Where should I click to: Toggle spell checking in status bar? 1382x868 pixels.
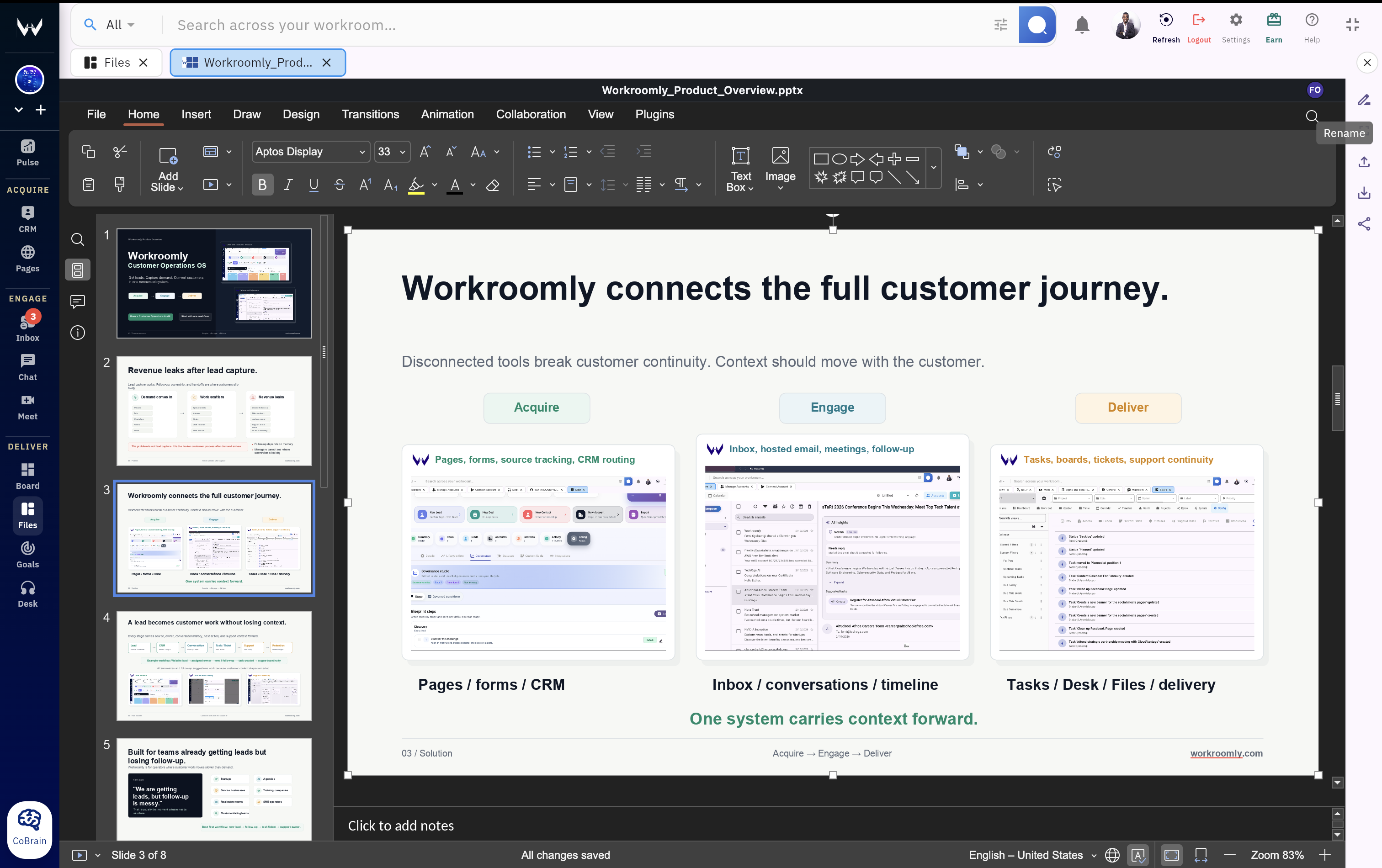tap(1138, 855)
